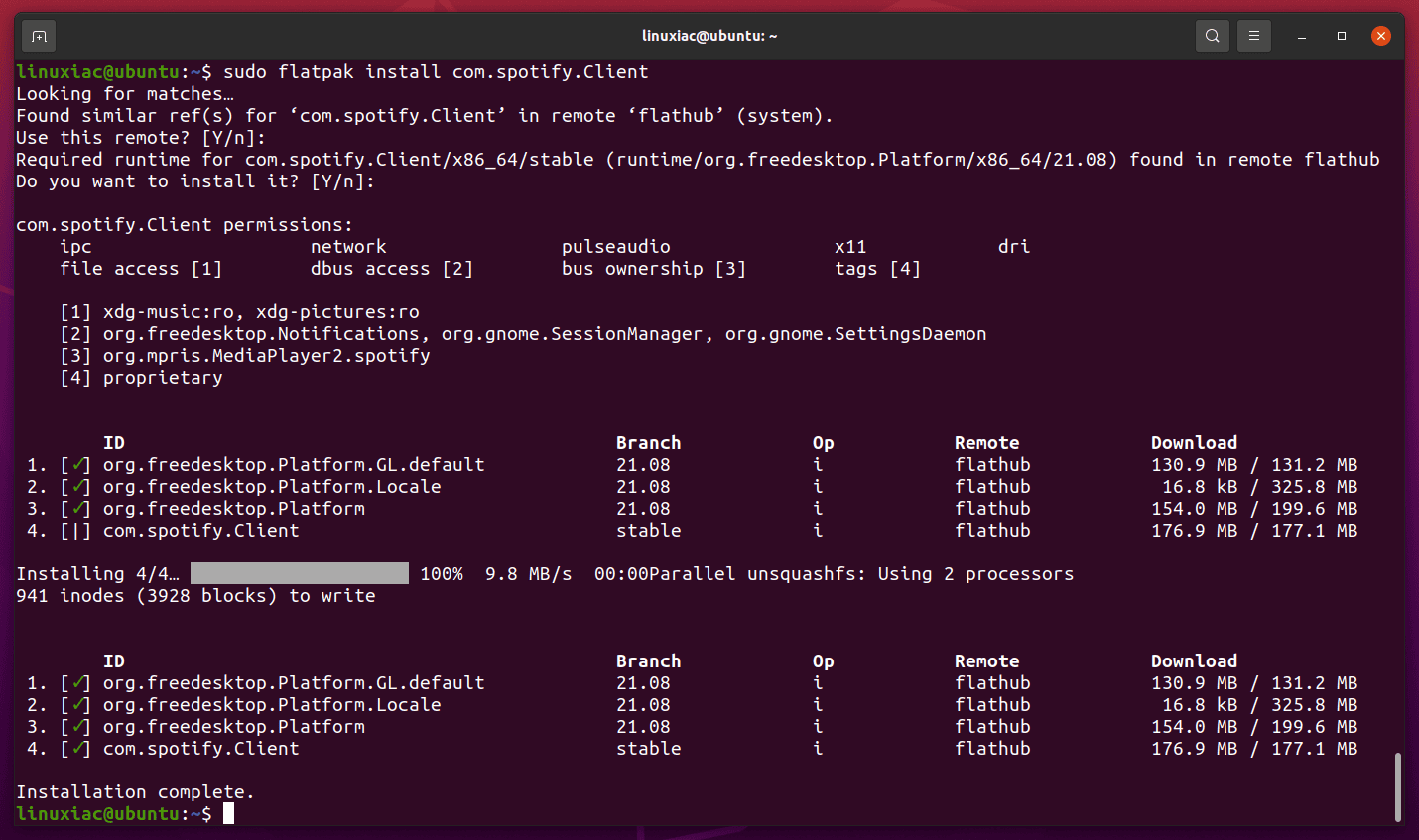This screenshot has width=1419, height=840.
Task: Open a new terminal tab
Action: click(38, 35)
